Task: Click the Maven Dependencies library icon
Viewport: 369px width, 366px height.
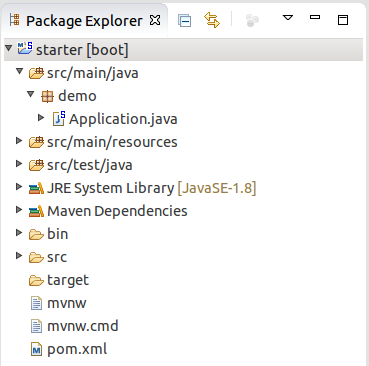Action: tap(36, 211)
